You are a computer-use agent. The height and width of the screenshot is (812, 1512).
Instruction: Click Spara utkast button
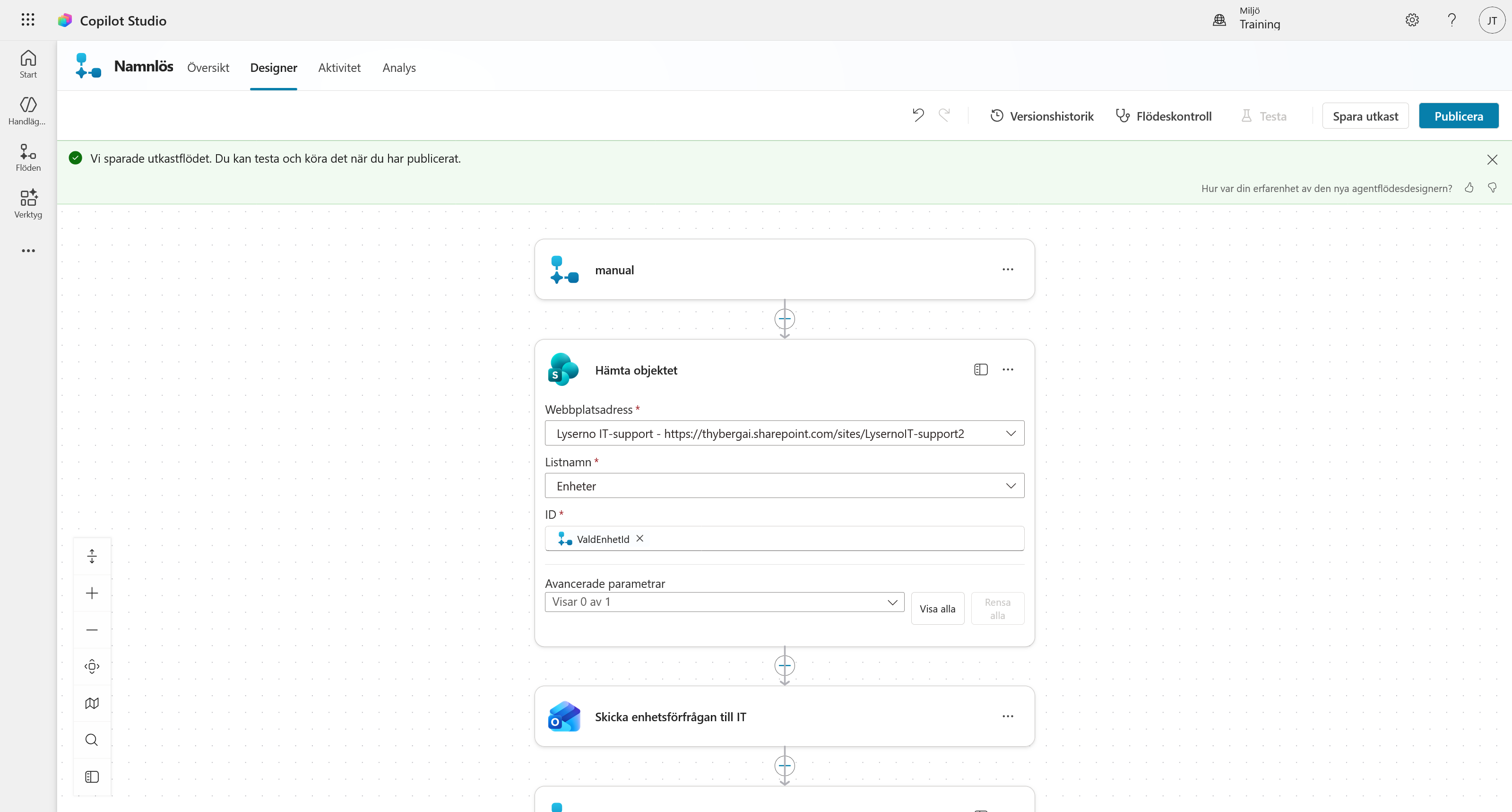1365,116
